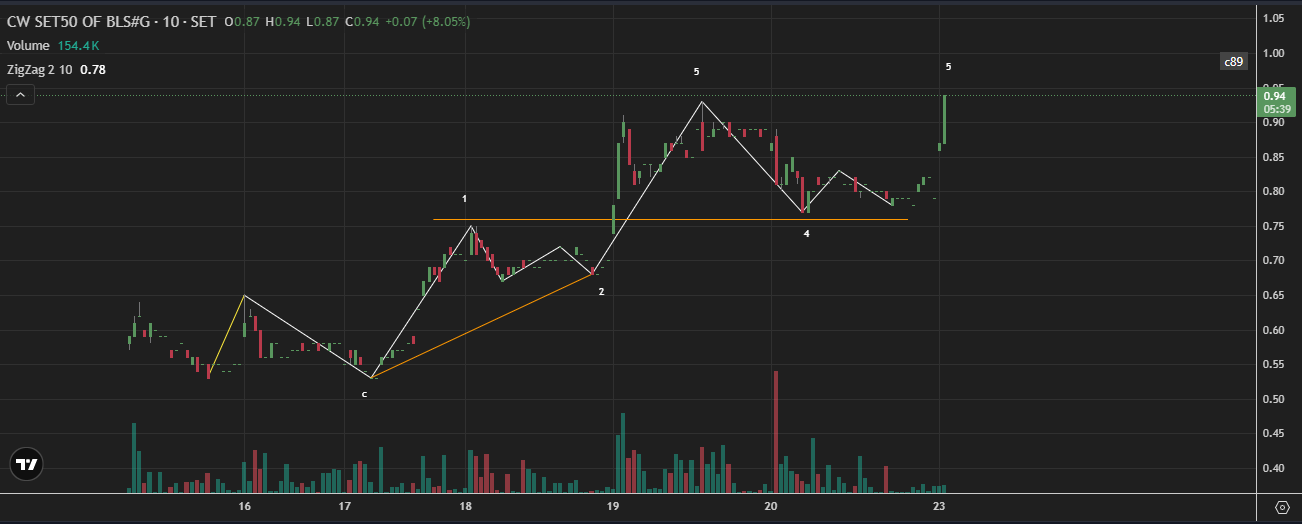Click the 0.50 price axis label
This screenshot has width=1302, height=524.
pyautogui.click(x=1274, y=400)
